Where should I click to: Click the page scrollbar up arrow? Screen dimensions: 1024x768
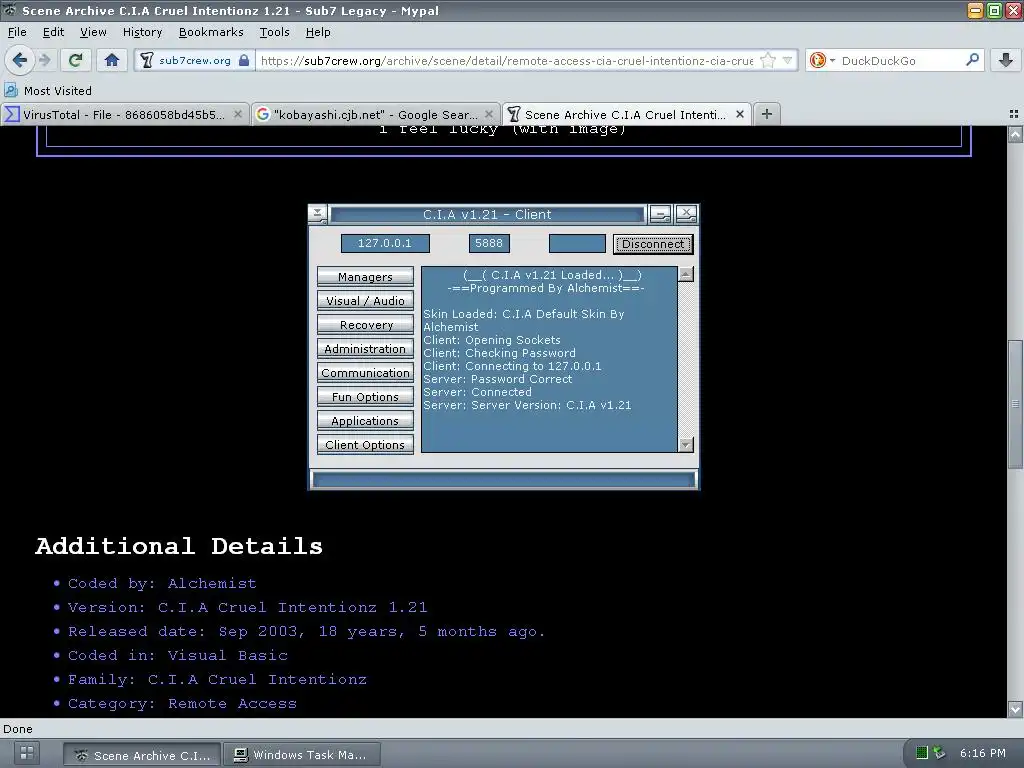tap(1015, 135)
